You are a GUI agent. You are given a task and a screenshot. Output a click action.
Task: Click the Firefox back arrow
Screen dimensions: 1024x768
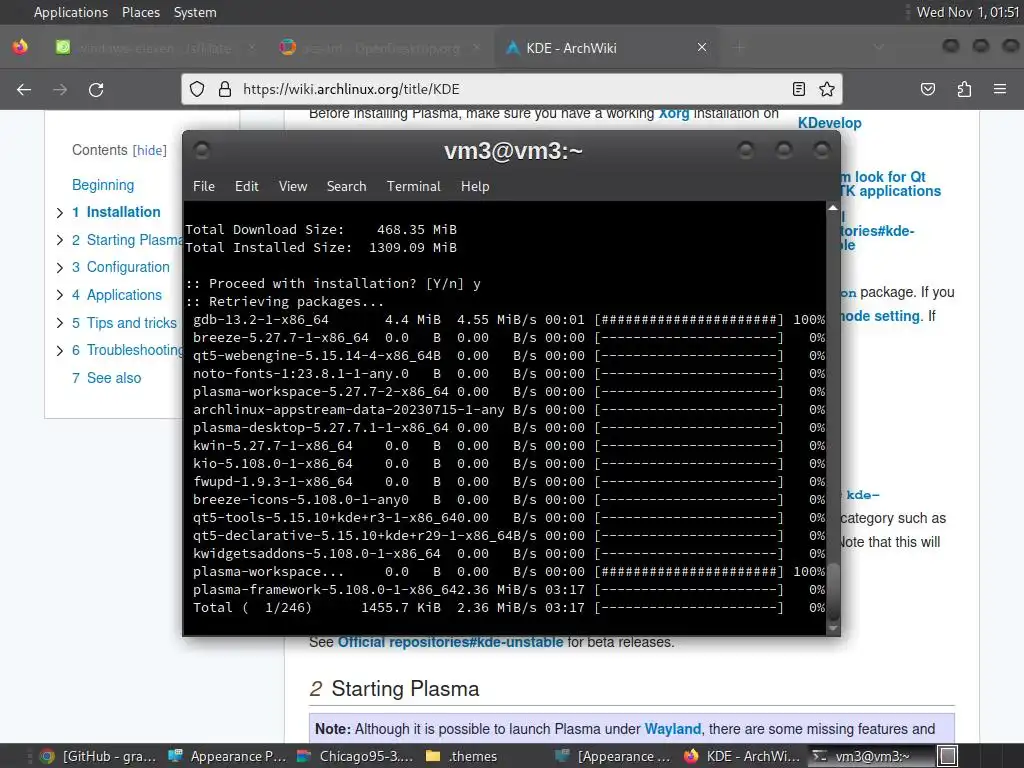pos(24,89)
